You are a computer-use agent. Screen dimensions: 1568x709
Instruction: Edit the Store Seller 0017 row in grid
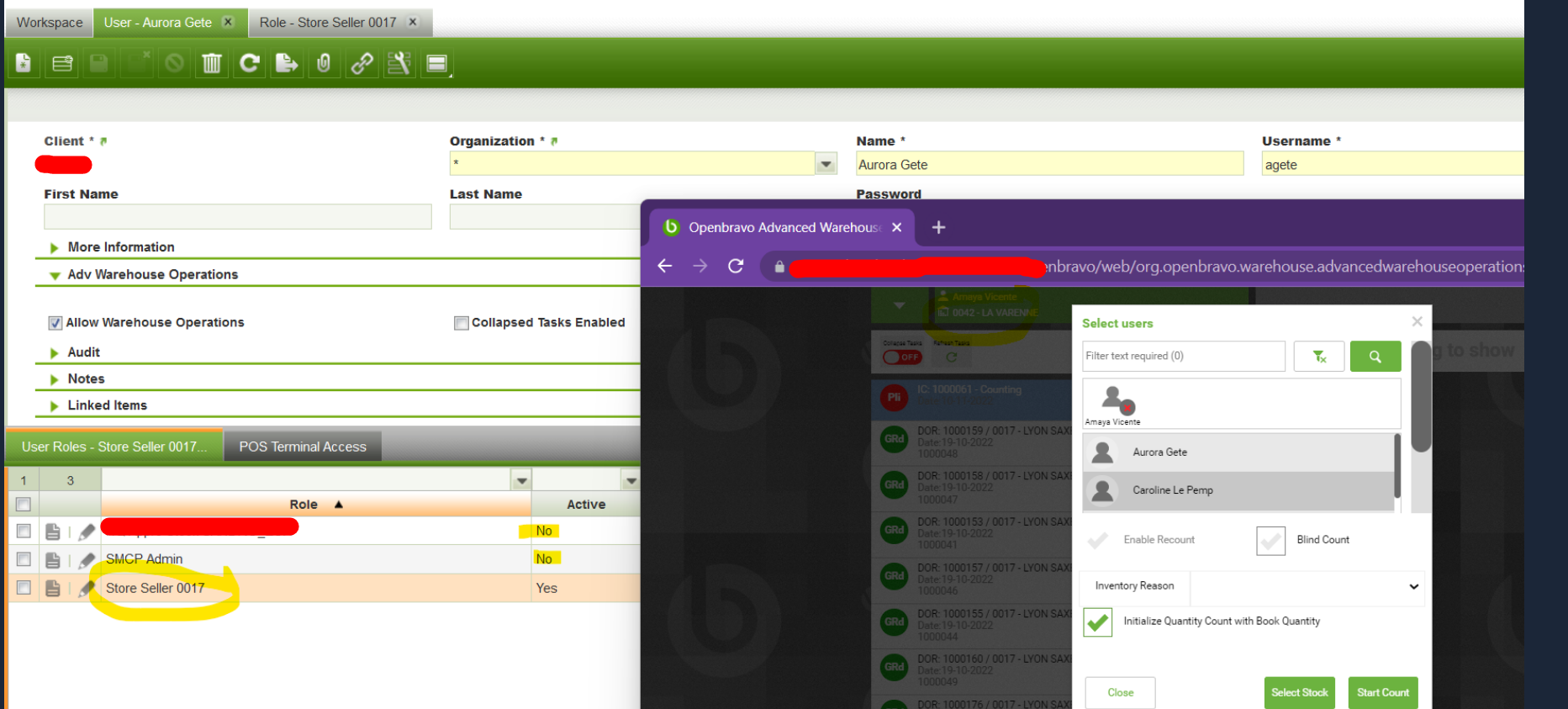click(87, 589)
